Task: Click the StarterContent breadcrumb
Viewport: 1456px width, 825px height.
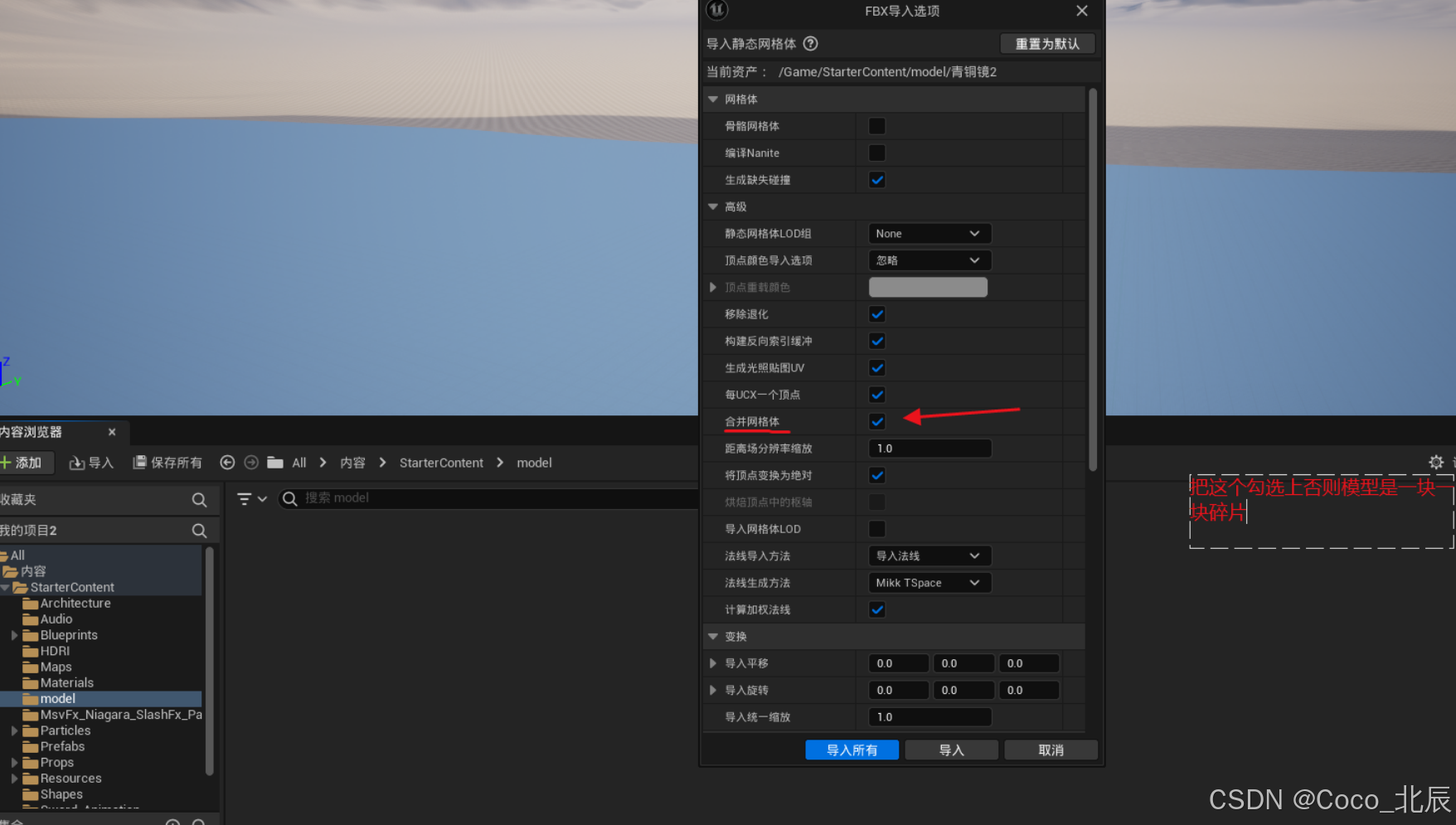Action: click(x=441, y=463)
